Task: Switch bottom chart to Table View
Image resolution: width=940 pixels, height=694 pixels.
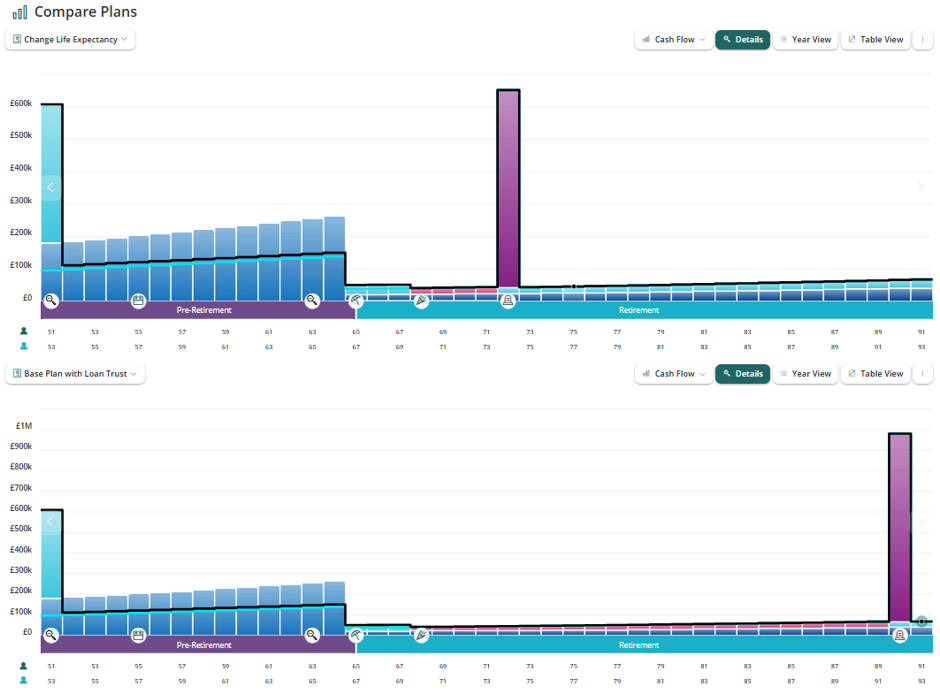Action: [875, 374]
